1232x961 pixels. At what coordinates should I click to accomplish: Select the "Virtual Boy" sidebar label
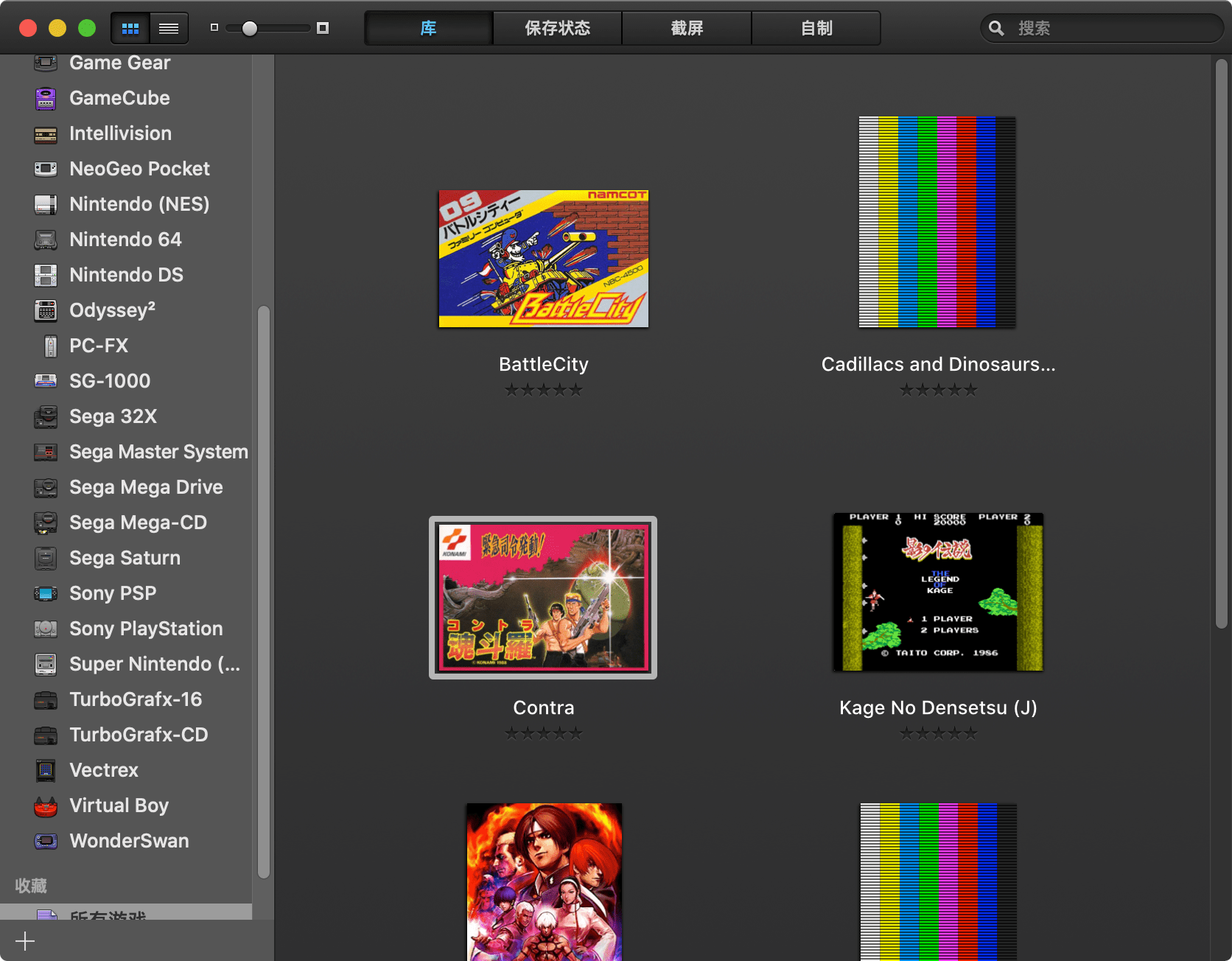point(119,806)
